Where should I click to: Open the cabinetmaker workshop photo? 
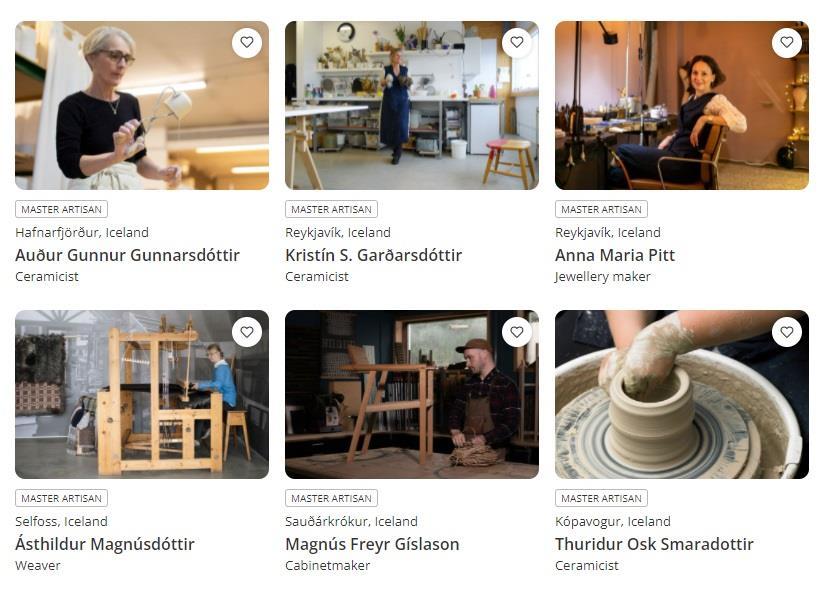click(x=412, y=394)
